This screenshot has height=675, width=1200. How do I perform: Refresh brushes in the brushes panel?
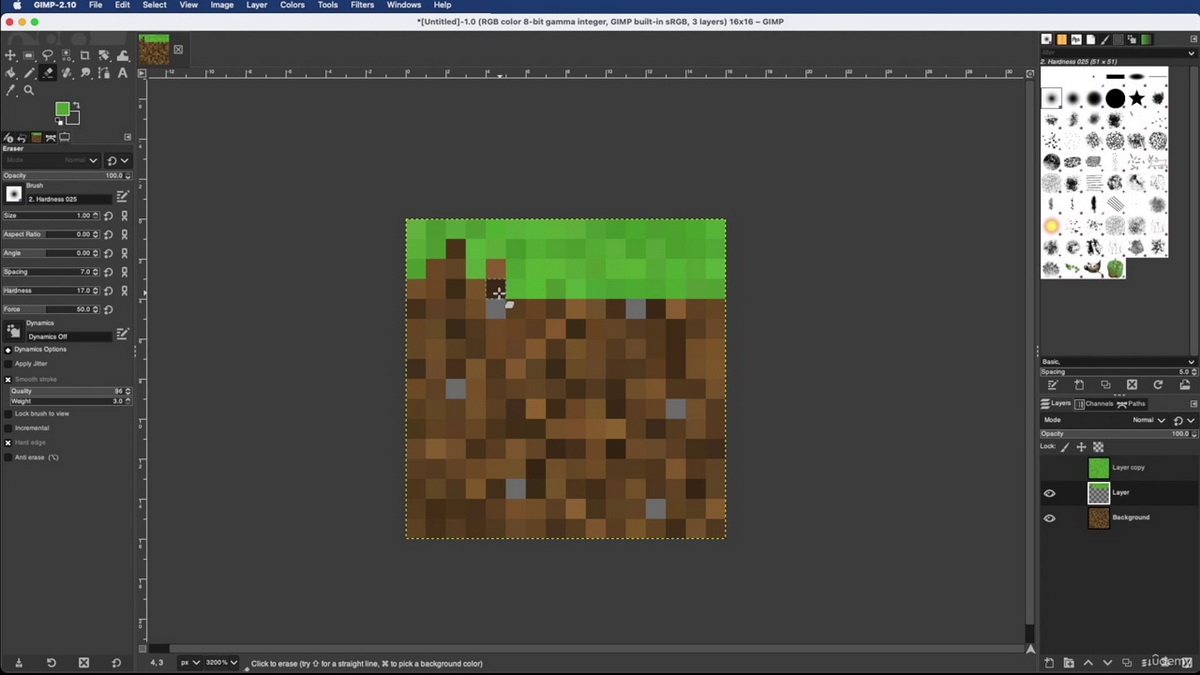click(x=1158, y=385)
